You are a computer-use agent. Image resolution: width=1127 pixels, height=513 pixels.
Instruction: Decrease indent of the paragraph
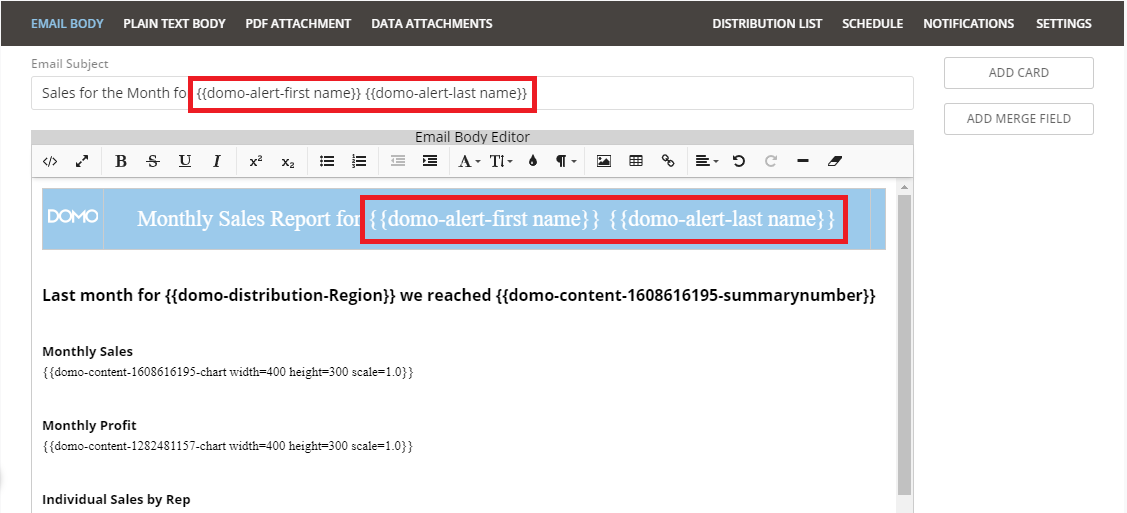click(397, 162)
